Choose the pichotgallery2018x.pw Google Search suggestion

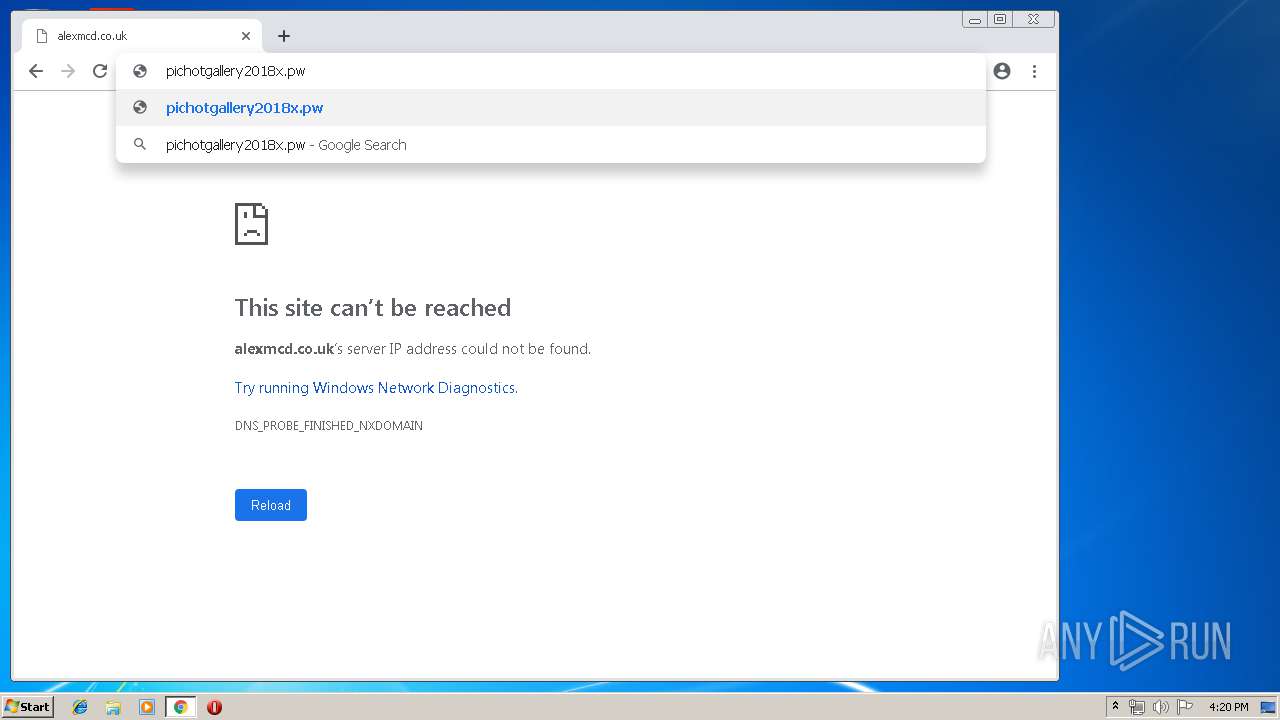pos(551,145)
